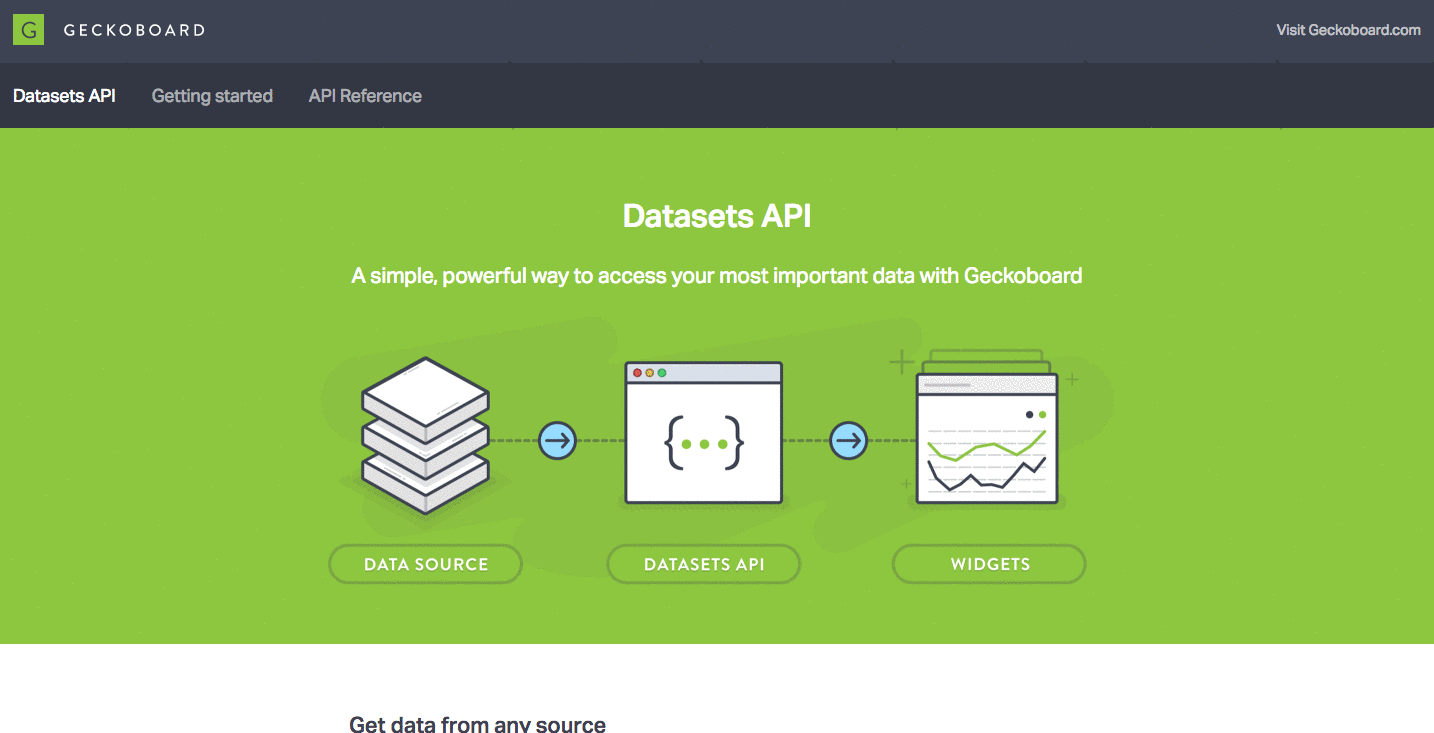Click the DATASETS API pill label

[704, 564]
